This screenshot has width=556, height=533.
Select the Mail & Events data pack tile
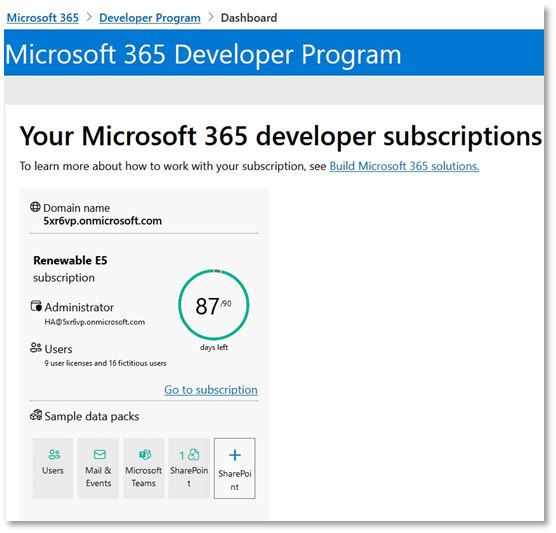point(98,468)
